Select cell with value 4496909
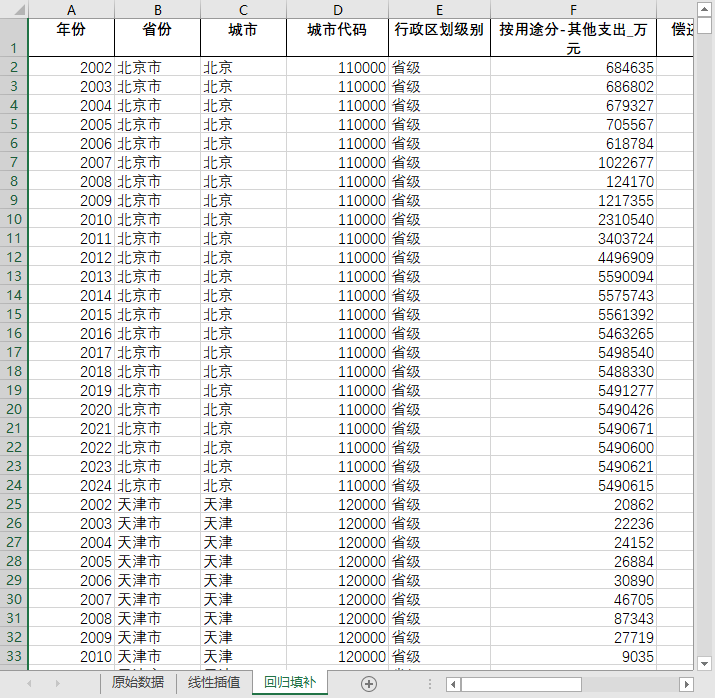The height and width of the screenshot is (698, 715). tap(574, 257)
